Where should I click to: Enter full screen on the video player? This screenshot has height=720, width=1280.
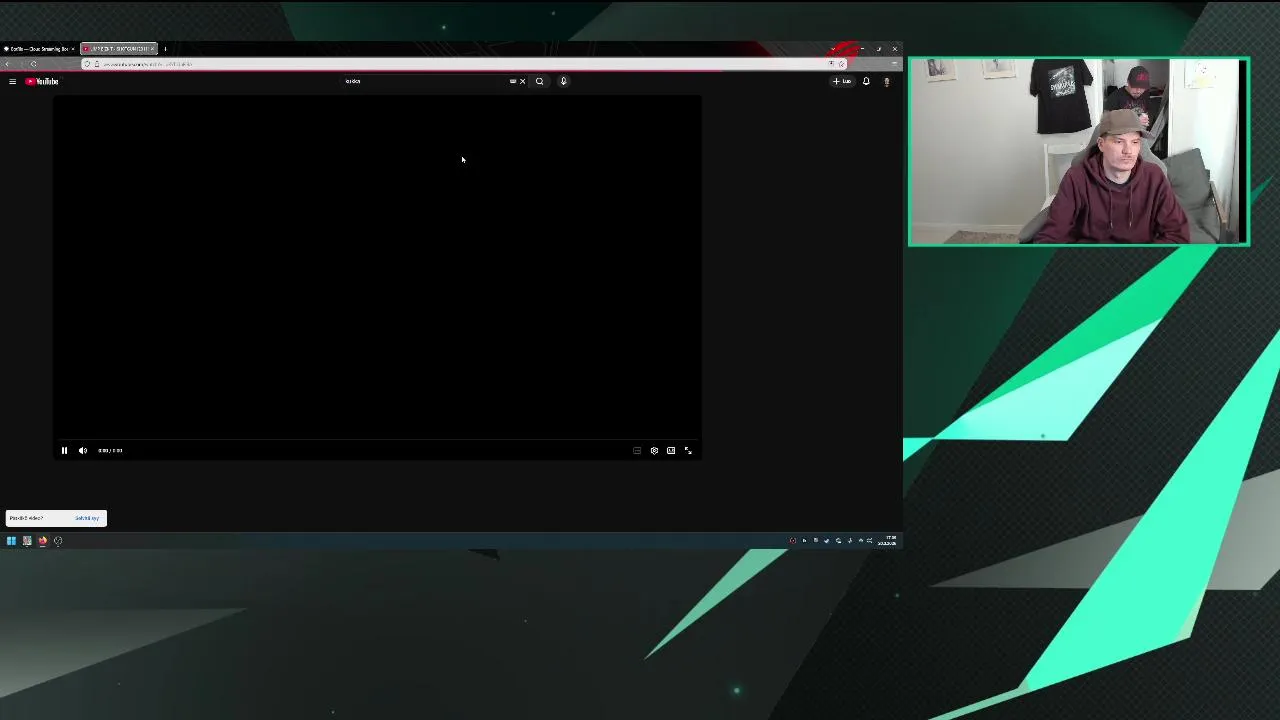click(688, 450)
